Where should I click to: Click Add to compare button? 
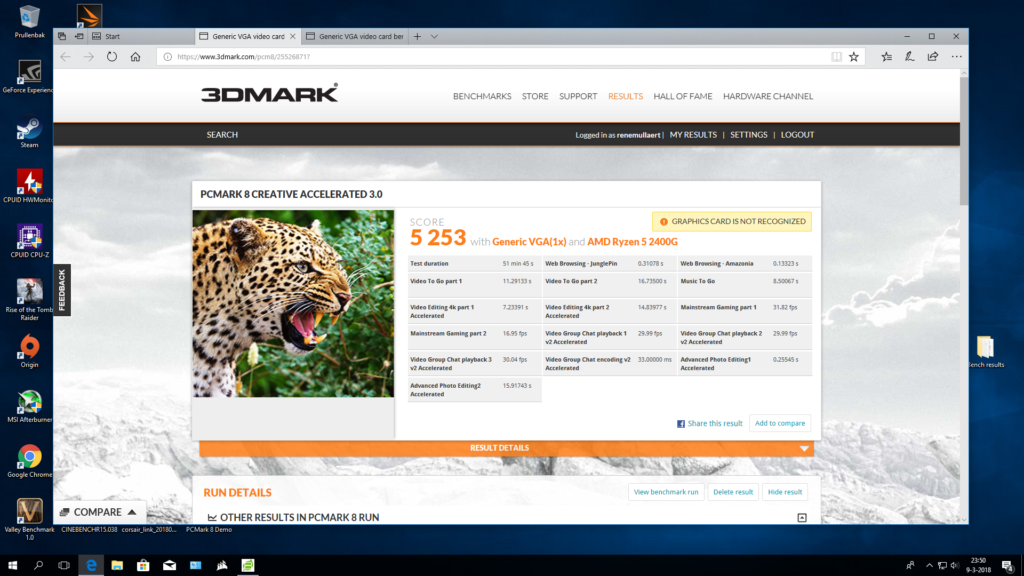coord(780,423)
